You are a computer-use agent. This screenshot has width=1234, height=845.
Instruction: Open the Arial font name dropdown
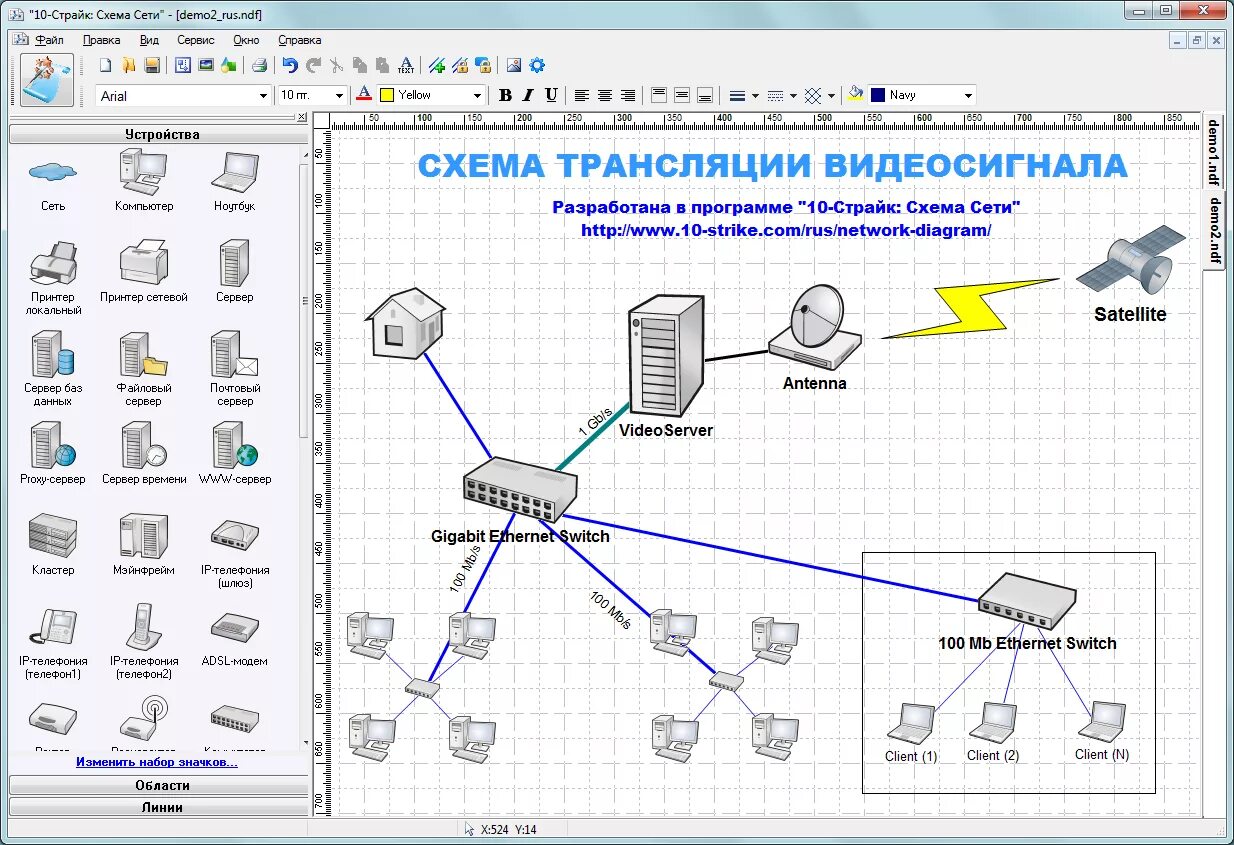coord(263,96)
